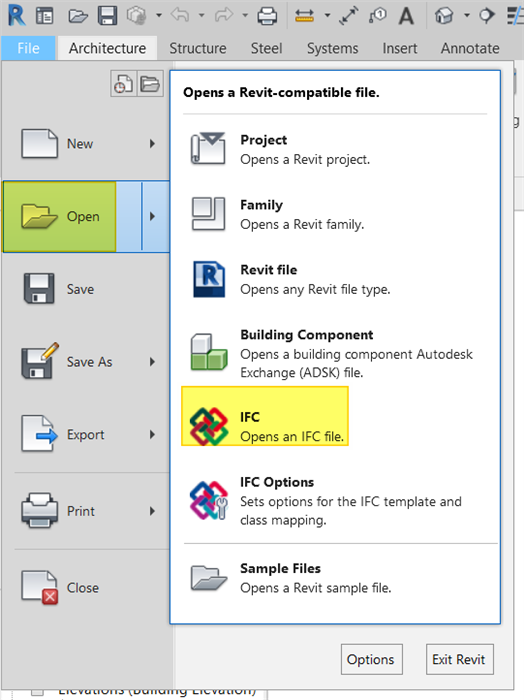Open the Structure ribbon tab
The width and height of the screenshot is (524, 700).
tap(198, 48)
